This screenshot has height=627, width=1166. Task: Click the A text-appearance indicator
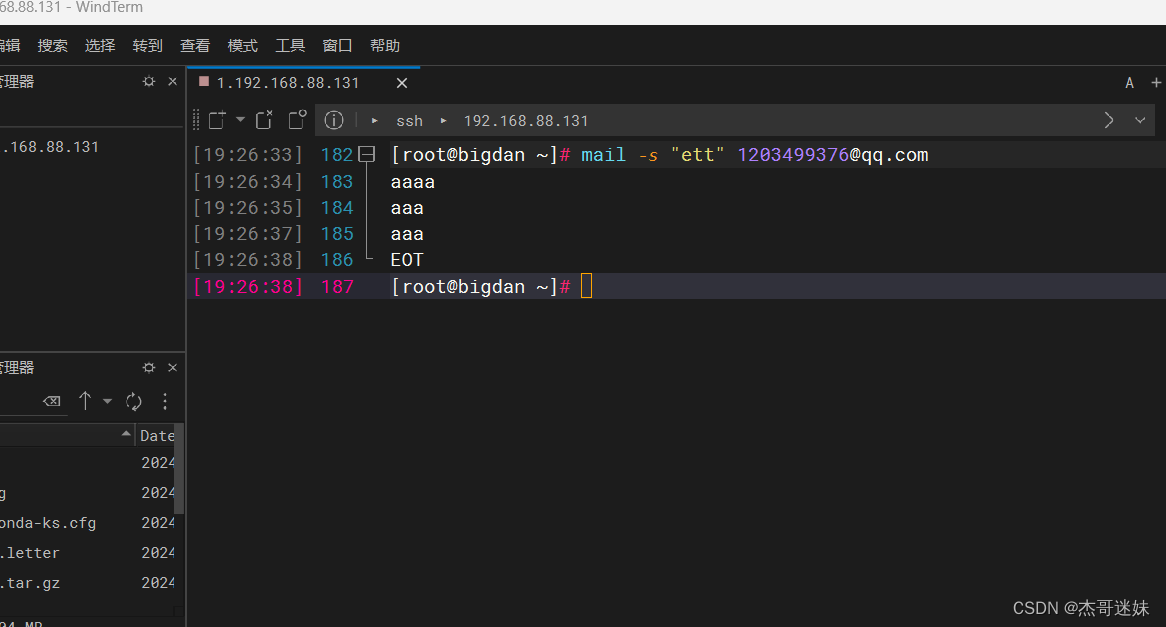[1129, 82]
